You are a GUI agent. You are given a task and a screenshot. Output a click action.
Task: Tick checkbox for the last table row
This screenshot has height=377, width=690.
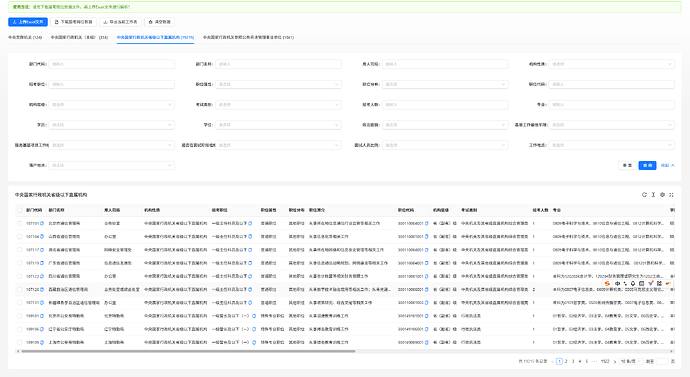[19, 342]
